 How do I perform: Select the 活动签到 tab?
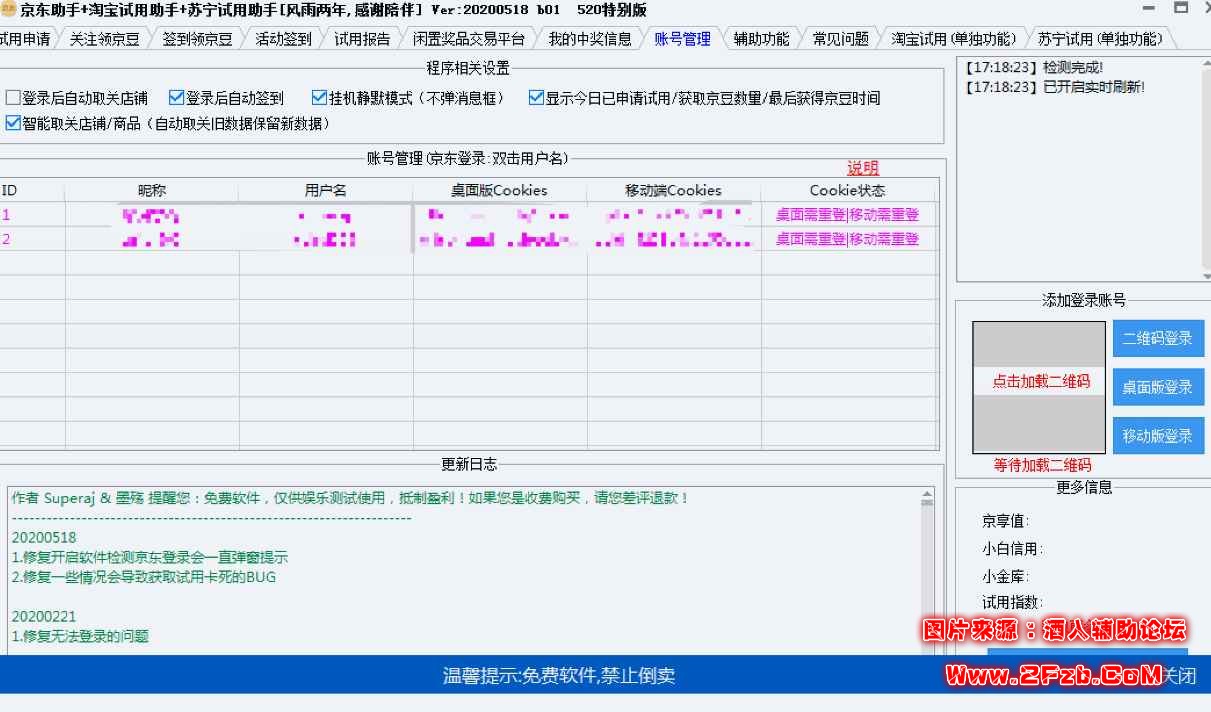tap(283, 39)
